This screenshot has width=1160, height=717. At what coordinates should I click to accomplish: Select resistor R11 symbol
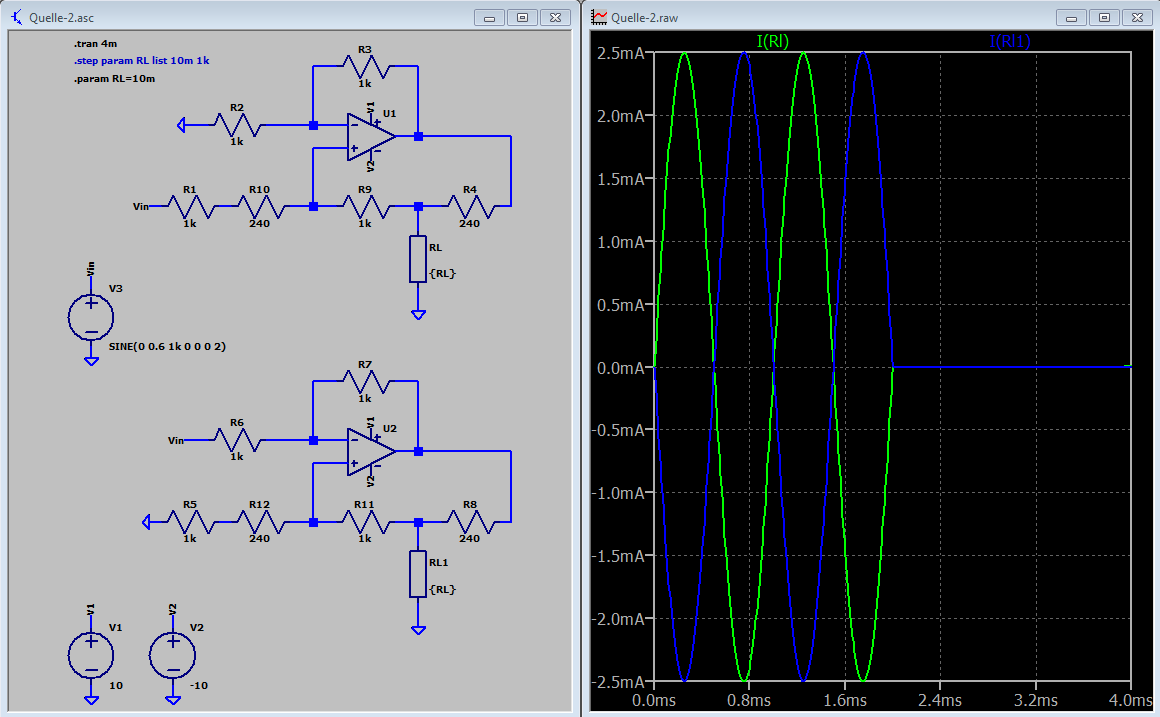pyautogui.click(x=365, y=522)
